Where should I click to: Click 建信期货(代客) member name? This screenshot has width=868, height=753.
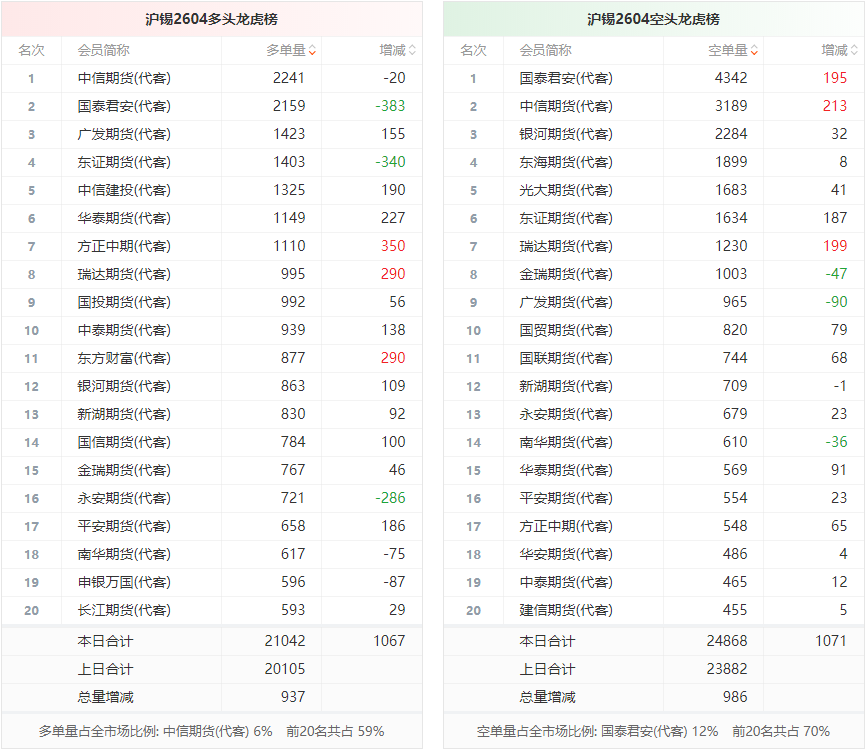click(x=566, y=610)
